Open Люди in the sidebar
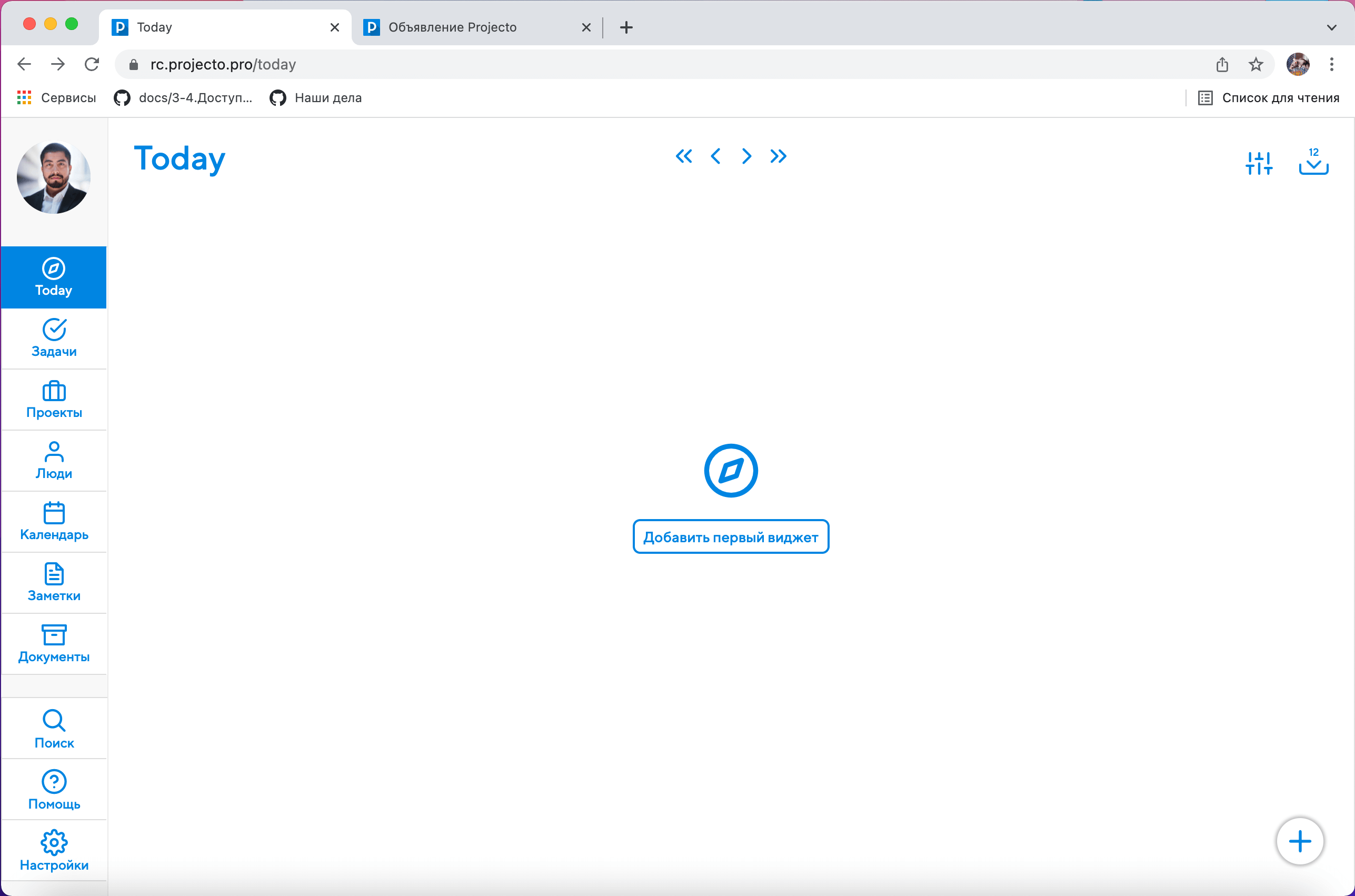Screen dimensions: 1355x896 coord(54,461)
